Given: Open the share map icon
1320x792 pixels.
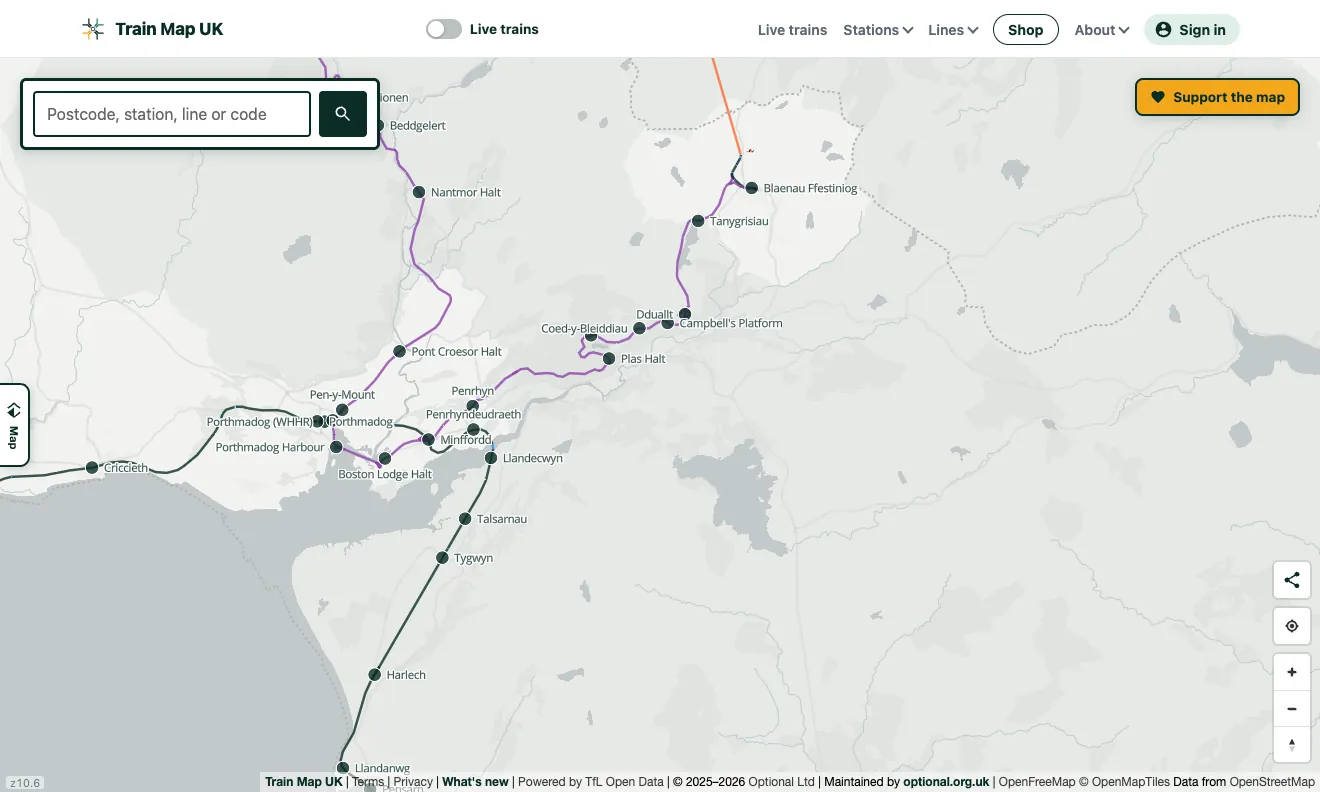Looking at the screenshot, I should coord(1292,580).
